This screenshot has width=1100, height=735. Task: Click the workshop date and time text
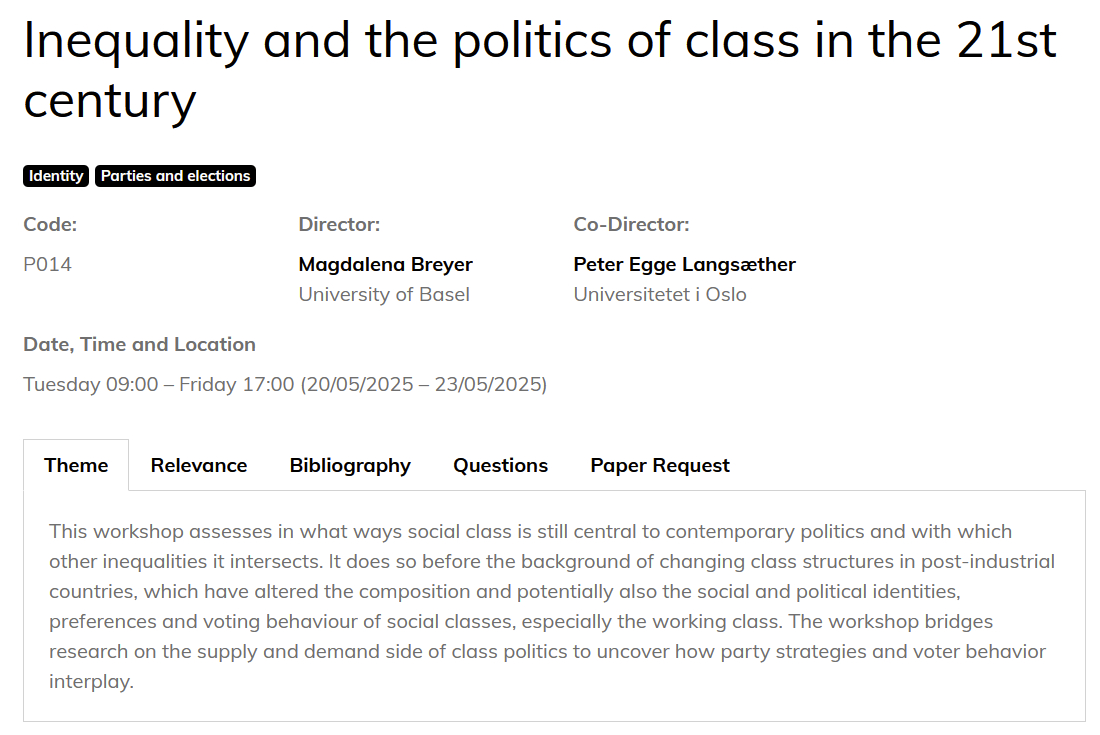point(285,384)
